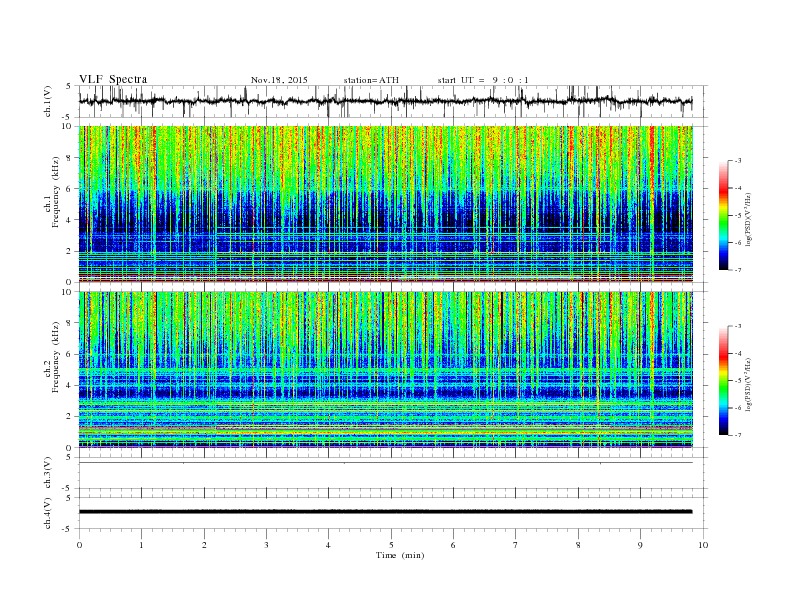Click the ch.2 spectrogram color bar
Image resolution: width=792 pixels, height=612 pixels.
click(x=724, y=381)
